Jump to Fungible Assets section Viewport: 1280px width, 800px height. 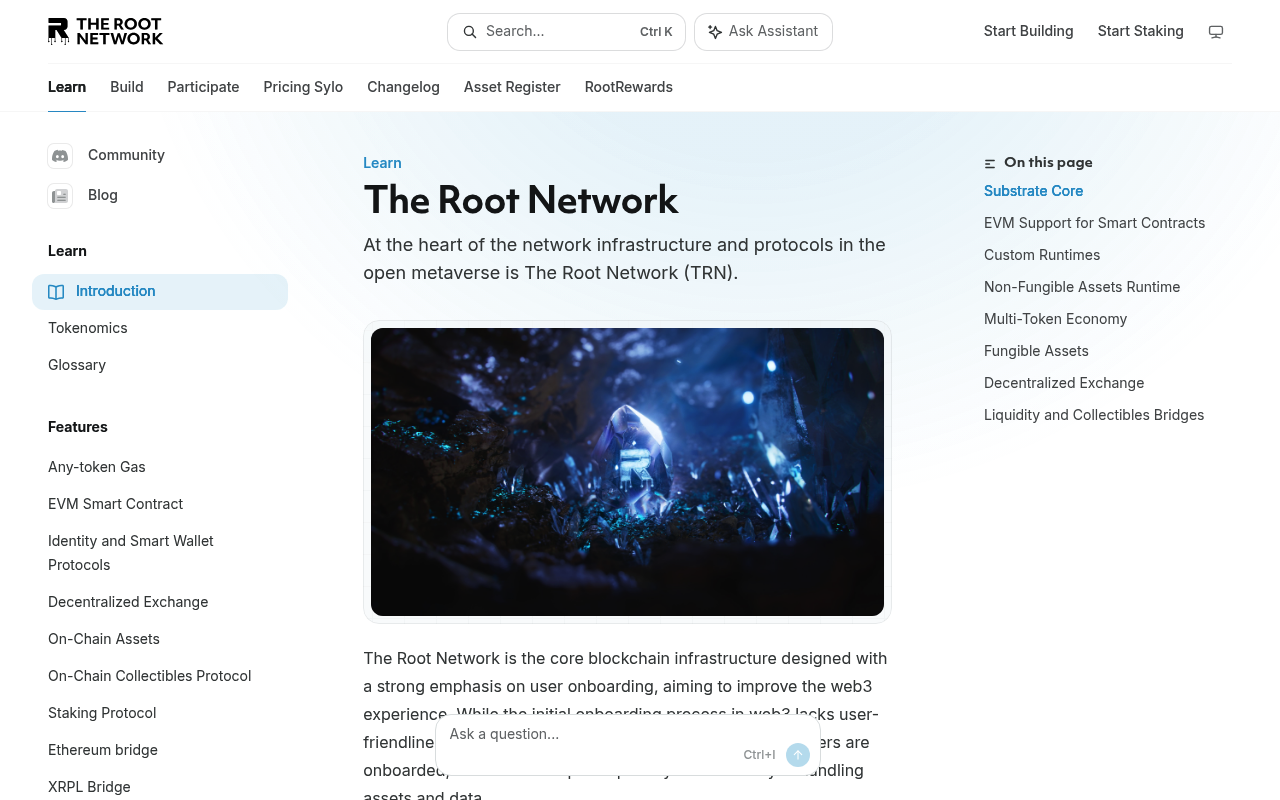coord(1036,351)
